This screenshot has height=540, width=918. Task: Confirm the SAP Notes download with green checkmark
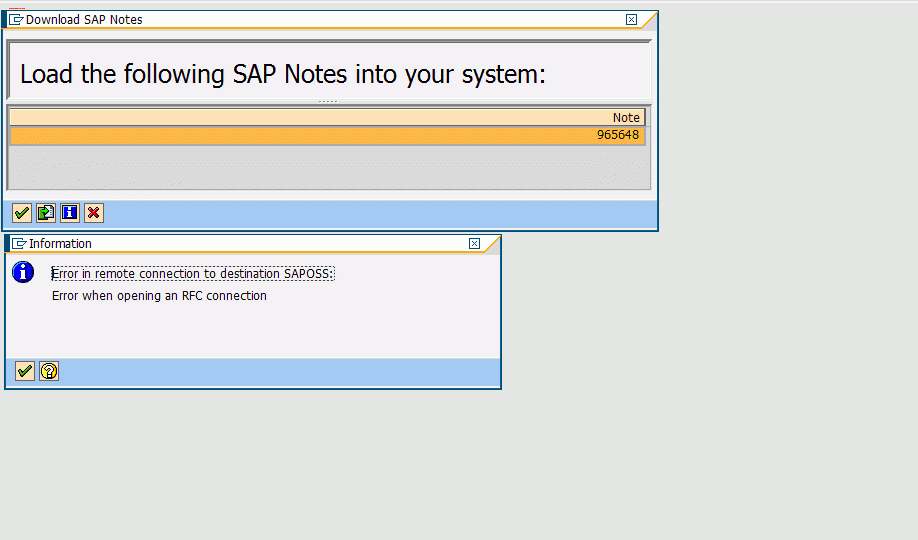coord(22,213)
